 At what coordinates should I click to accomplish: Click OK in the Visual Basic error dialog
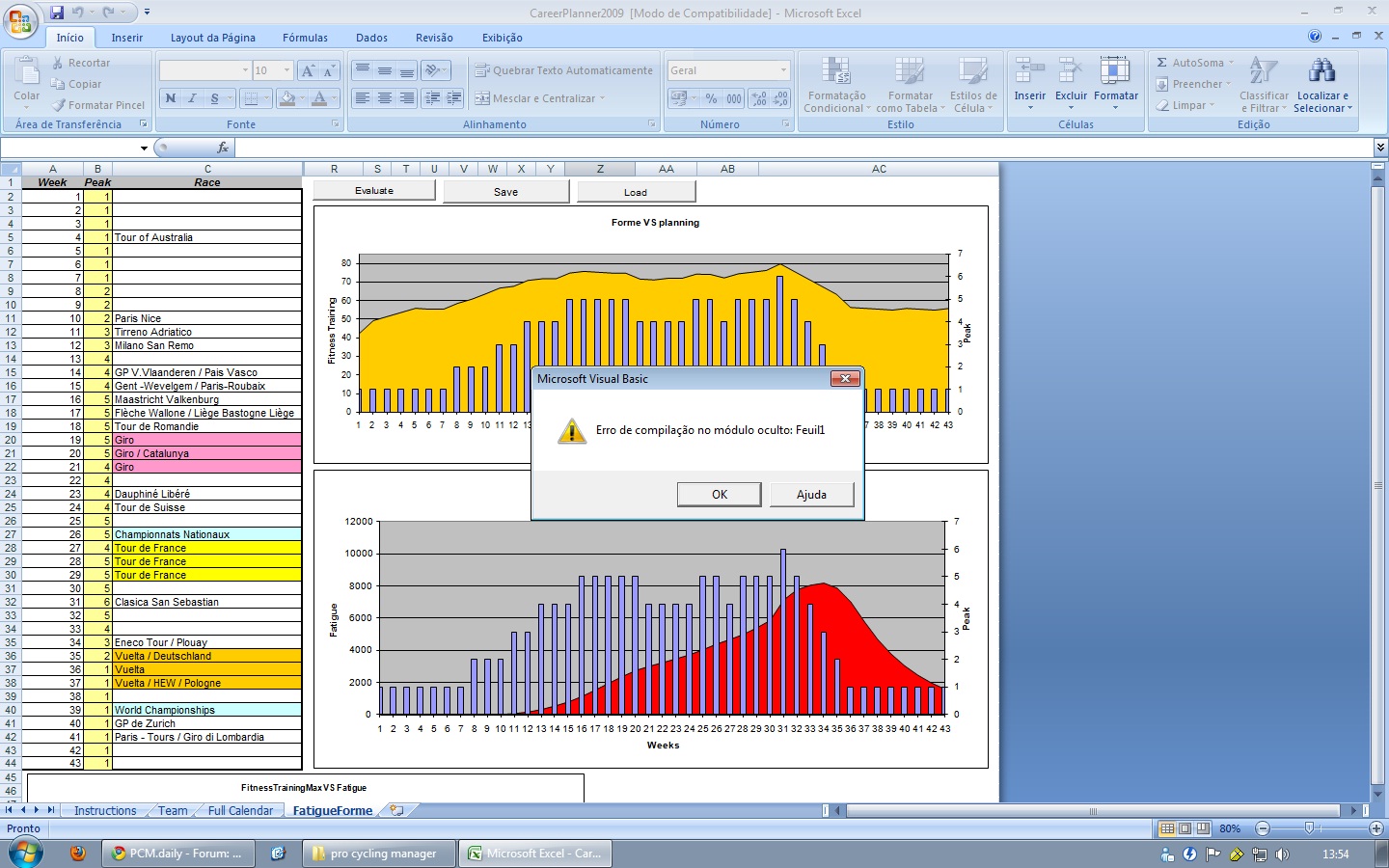coord(719,495)
